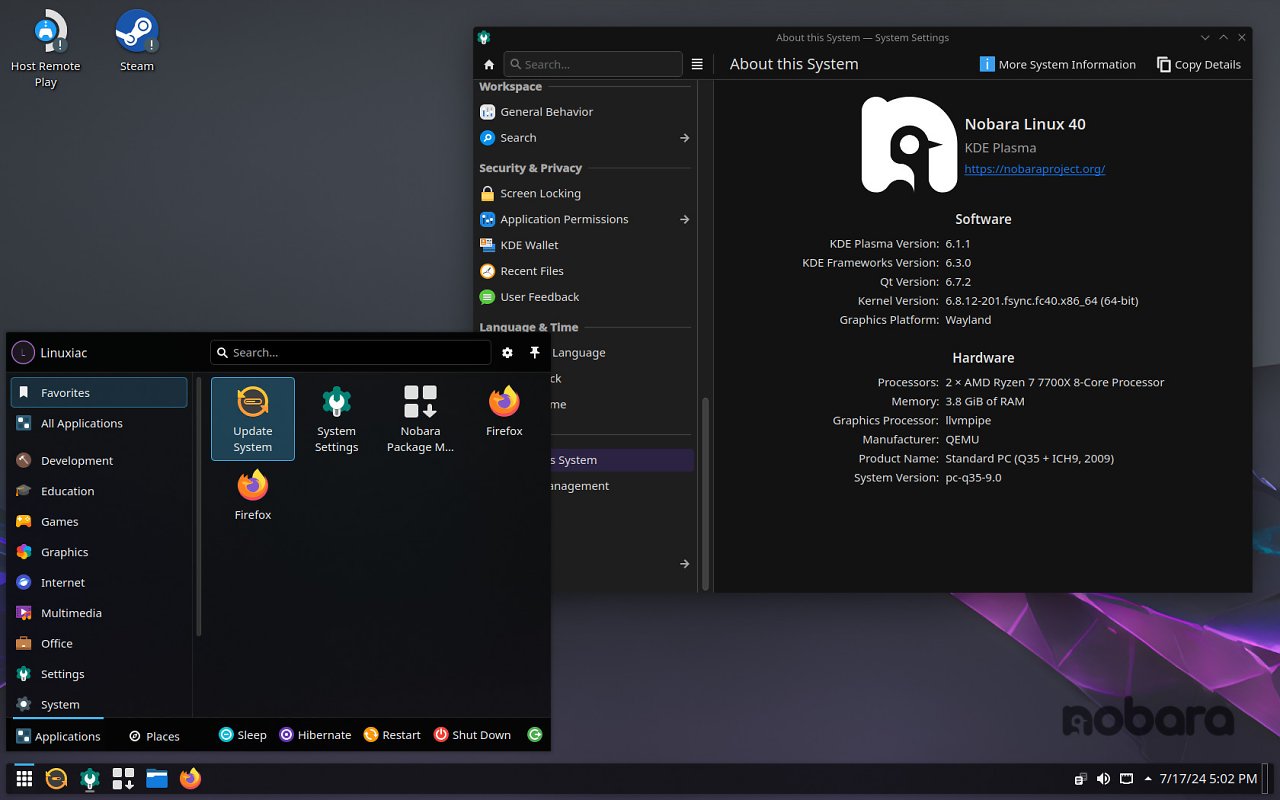Open the file manager from taskbar

(x=156, y=778)
